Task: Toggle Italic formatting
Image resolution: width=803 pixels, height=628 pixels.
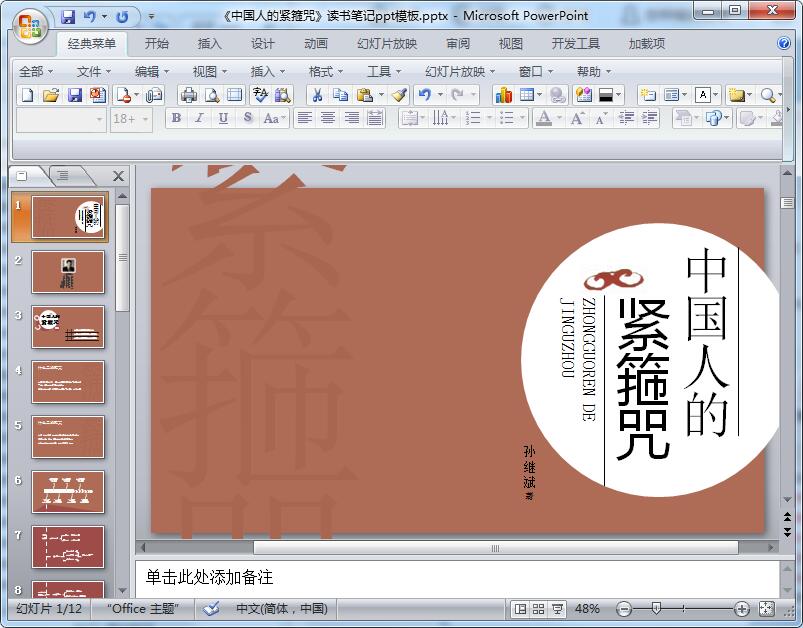Action: coord(200,118)
